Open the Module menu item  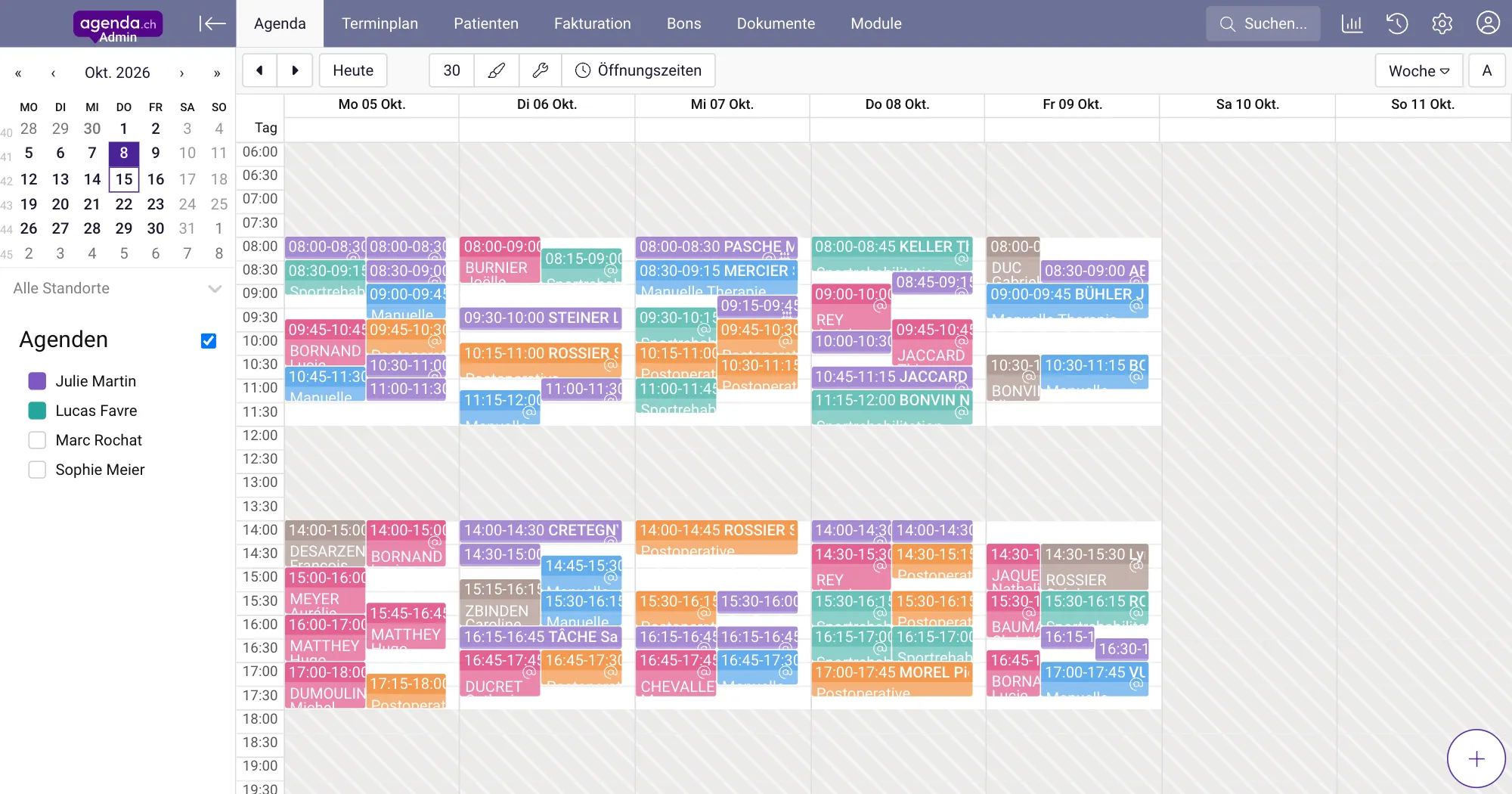point(876,23)
